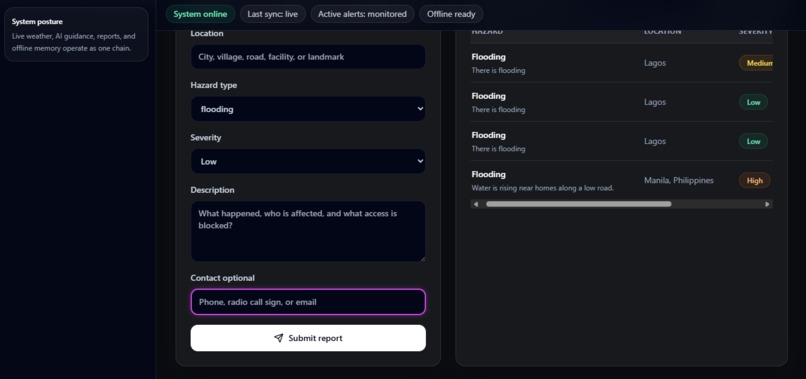Click the High severity badge for Manila
The image size is (806, 379).
click(755, 181)
